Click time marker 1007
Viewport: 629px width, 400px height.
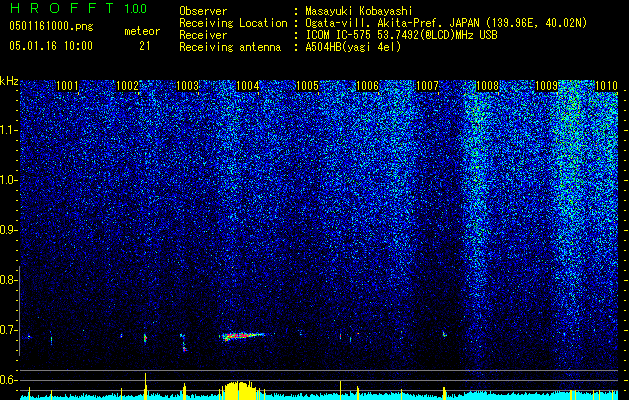(x=428, y=86)
